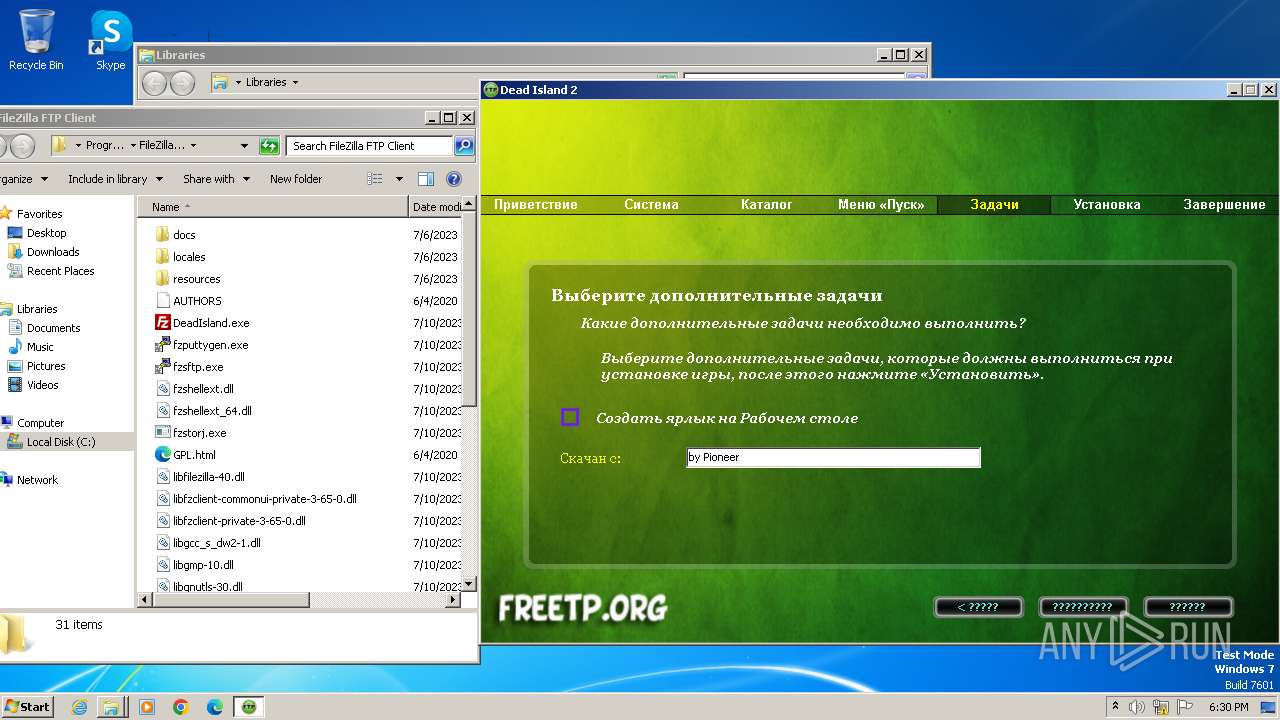Open Pictures library in navigation pane

click(46, 366)
